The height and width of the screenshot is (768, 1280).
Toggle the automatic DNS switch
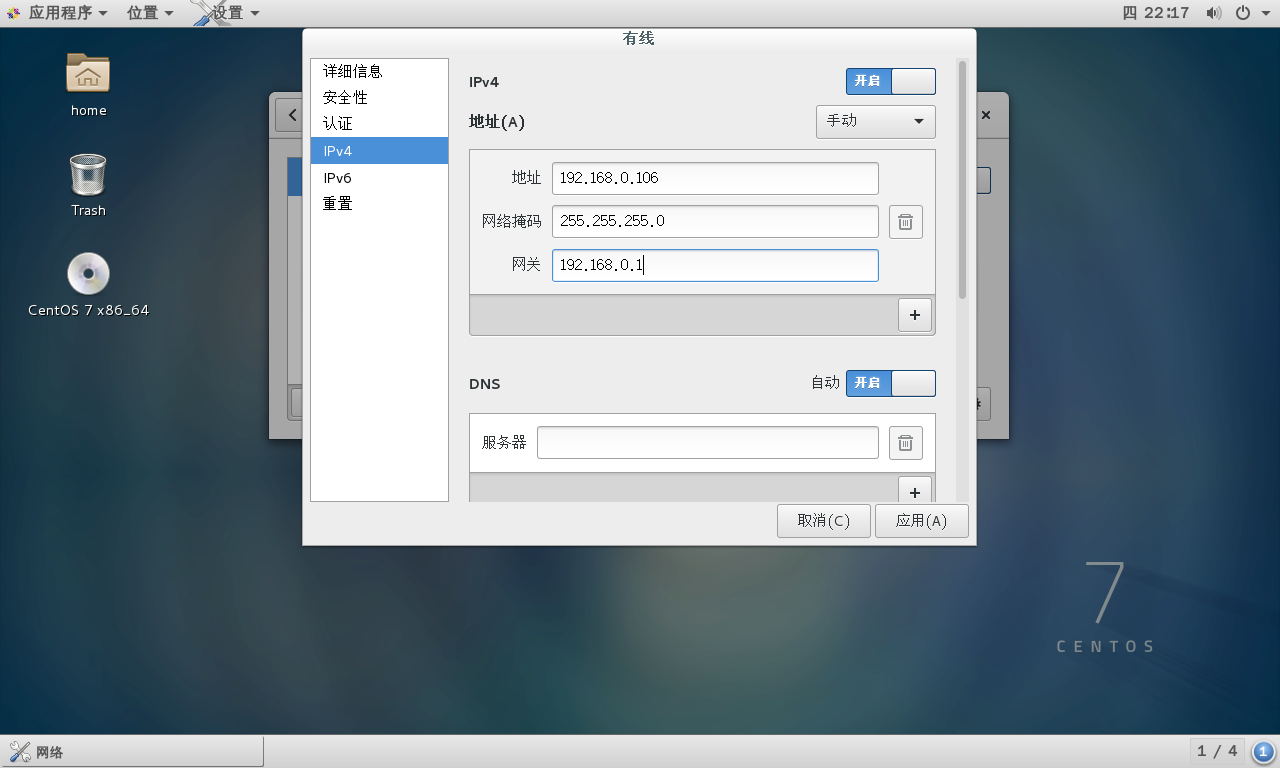(x=890, y=383)
